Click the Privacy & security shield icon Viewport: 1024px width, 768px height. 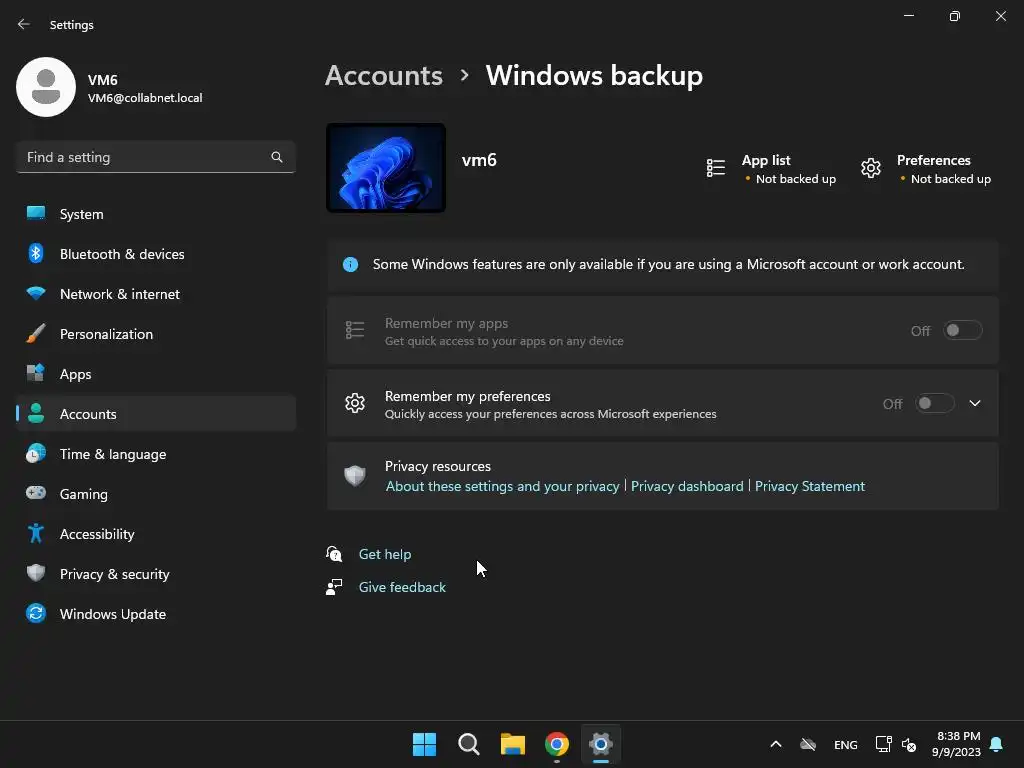pyautogui.click(x=36, y=573)
